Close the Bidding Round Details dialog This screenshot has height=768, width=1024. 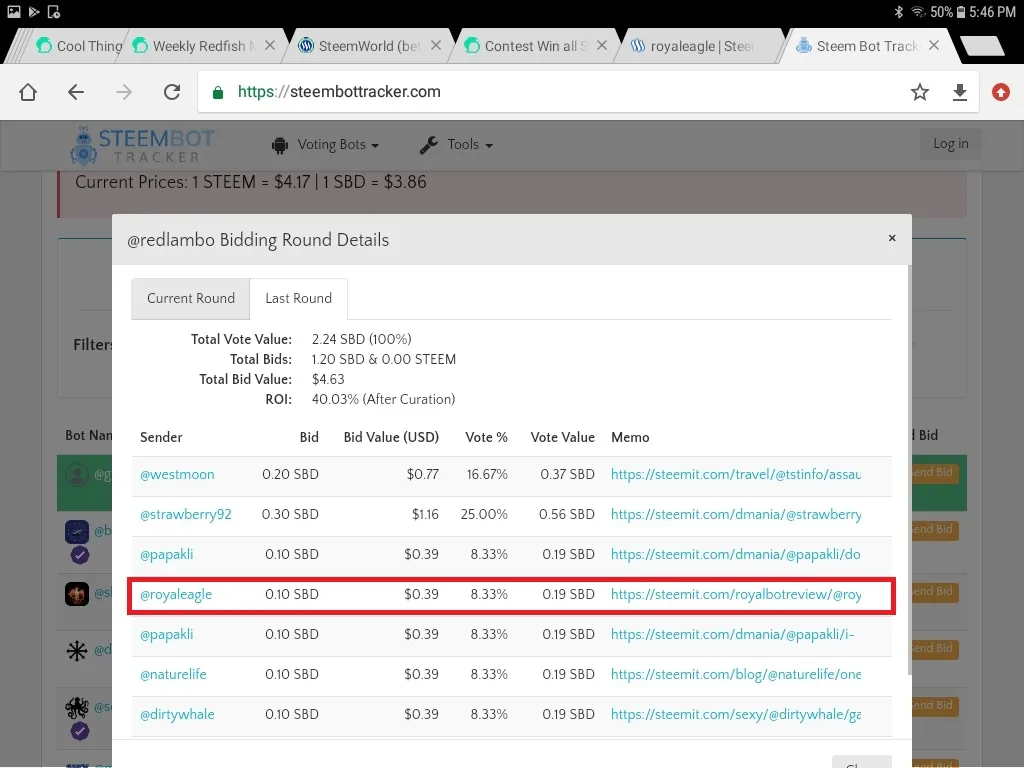click(x=892, y=238)
